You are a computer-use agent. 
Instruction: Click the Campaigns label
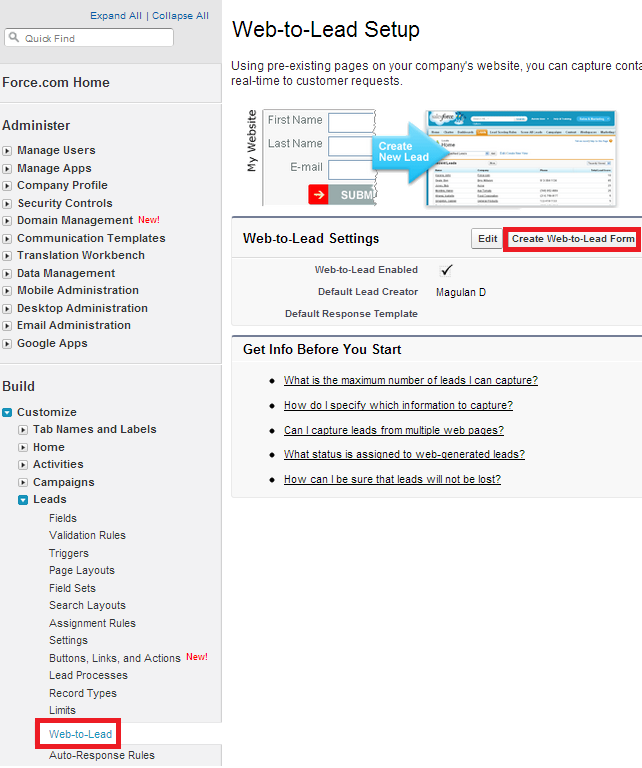point(64,482)
